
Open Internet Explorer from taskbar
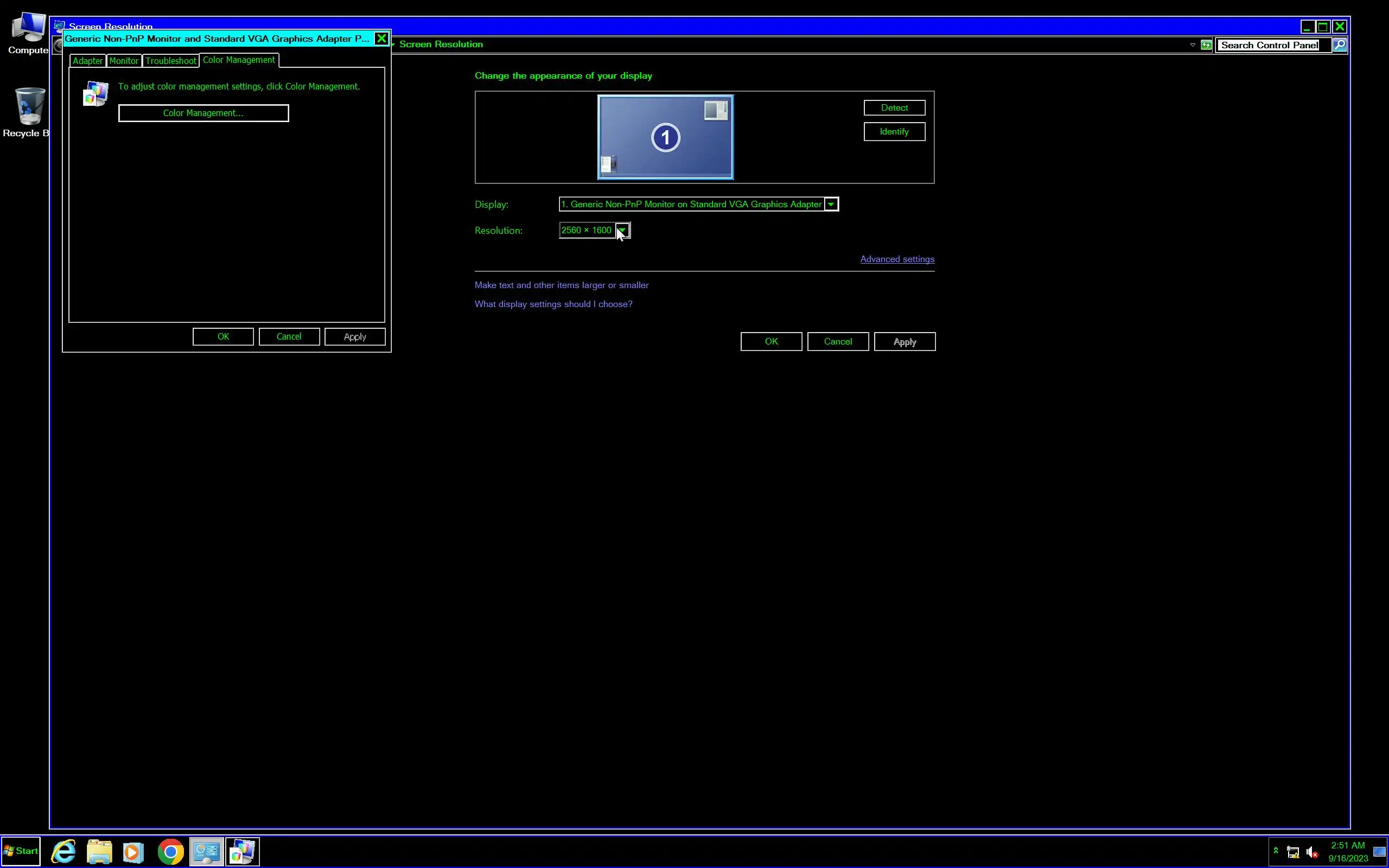pyautogui.click(x=63, y=851)
